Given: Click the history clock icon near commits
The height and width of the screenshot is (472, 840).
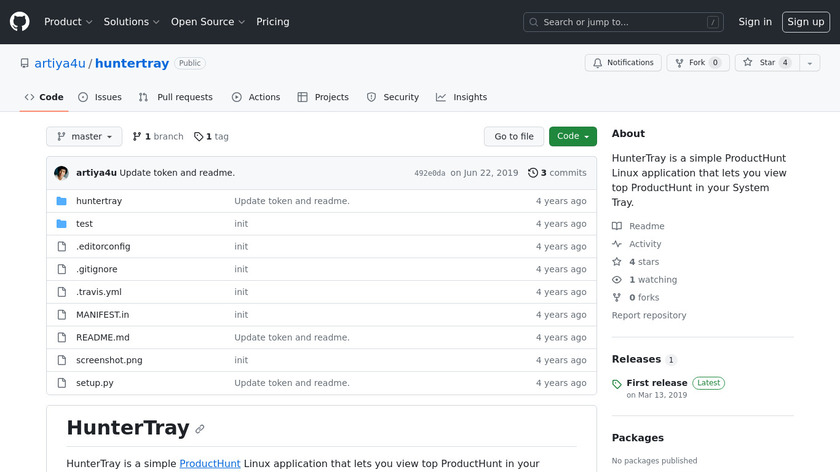Looking at the screenshot, I should (x=532, y=173).
